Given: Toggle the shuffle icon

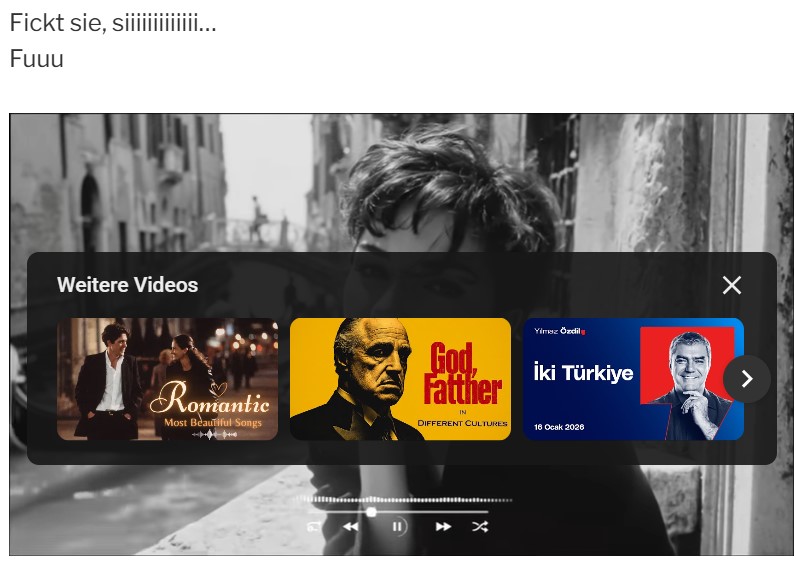Looking at the screenshot, I should click(x=480, y=526).
